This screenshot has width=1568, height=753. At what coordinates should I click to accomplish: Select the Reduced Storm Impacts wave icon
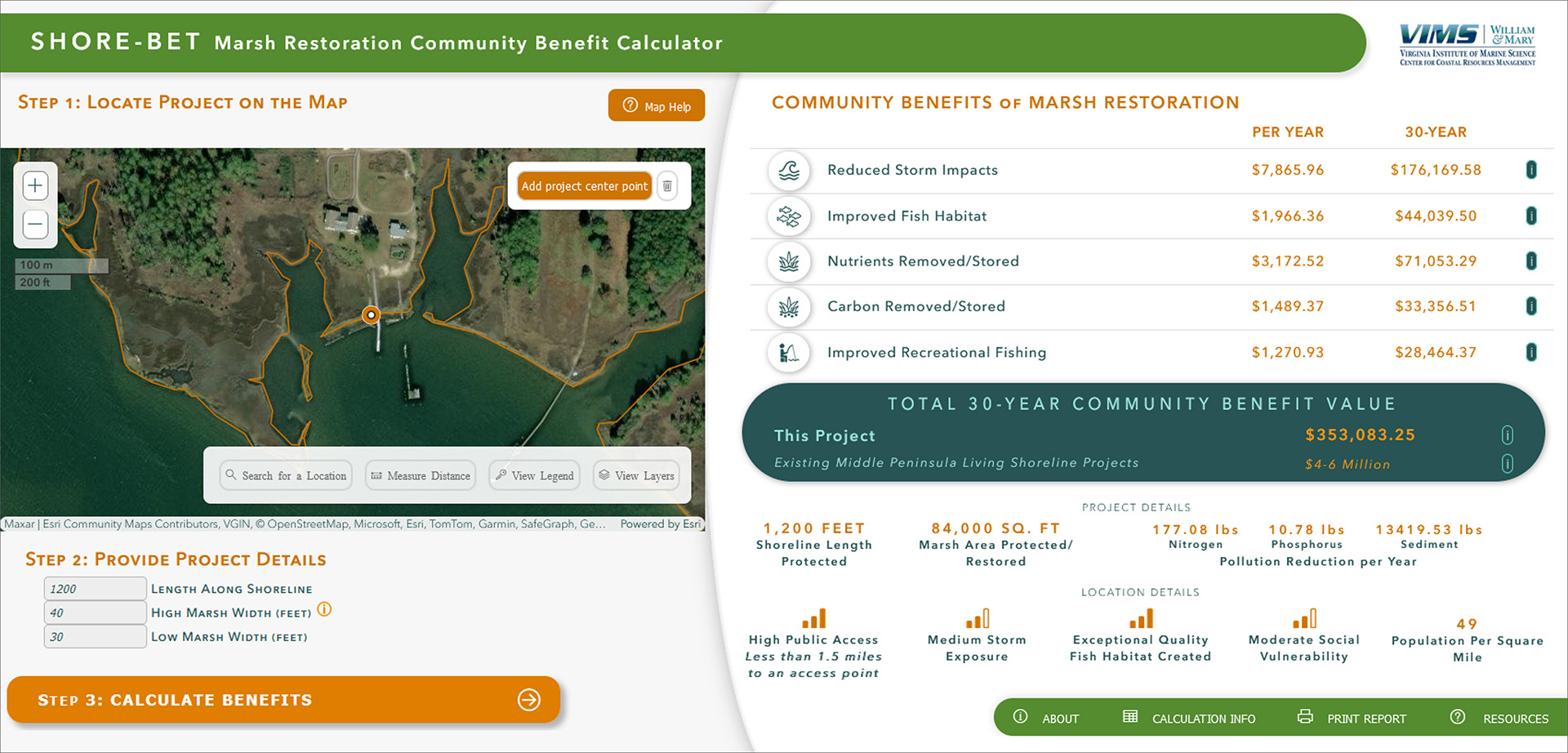point(789,170)
